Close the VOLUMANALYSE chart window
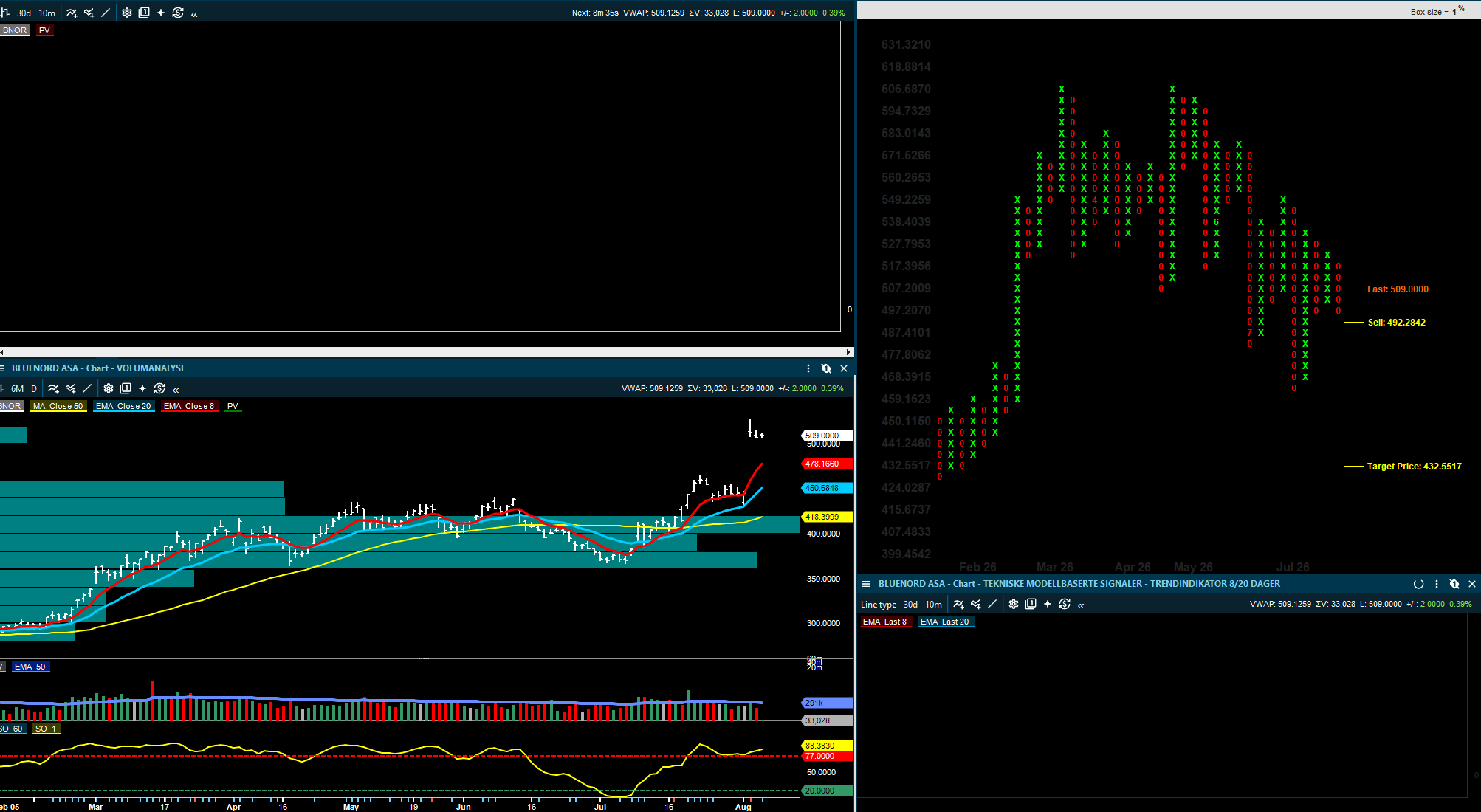 click(x=844, y=368)
